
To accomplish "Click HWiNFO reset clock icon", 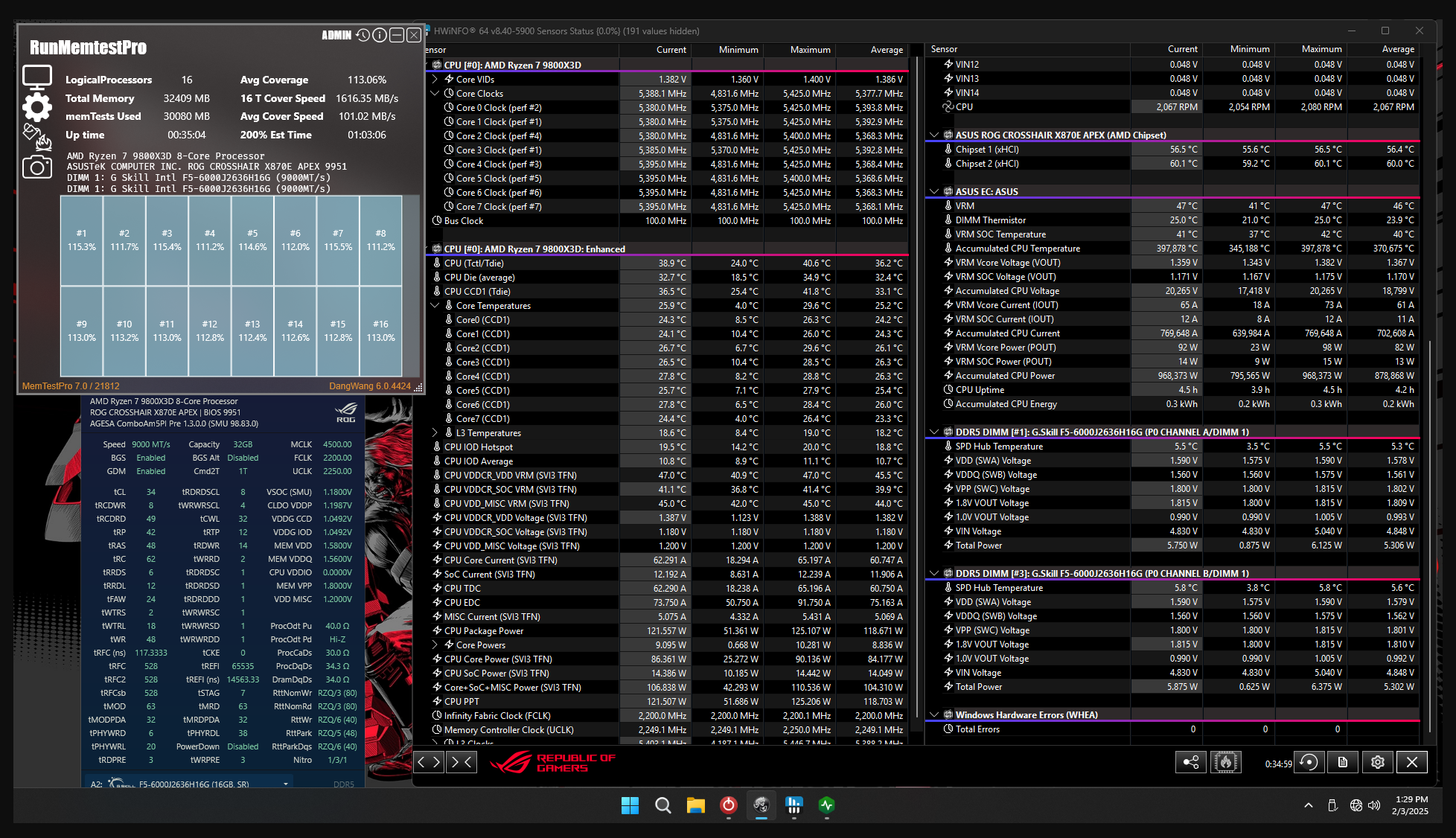I will [x=1308, y=762].
